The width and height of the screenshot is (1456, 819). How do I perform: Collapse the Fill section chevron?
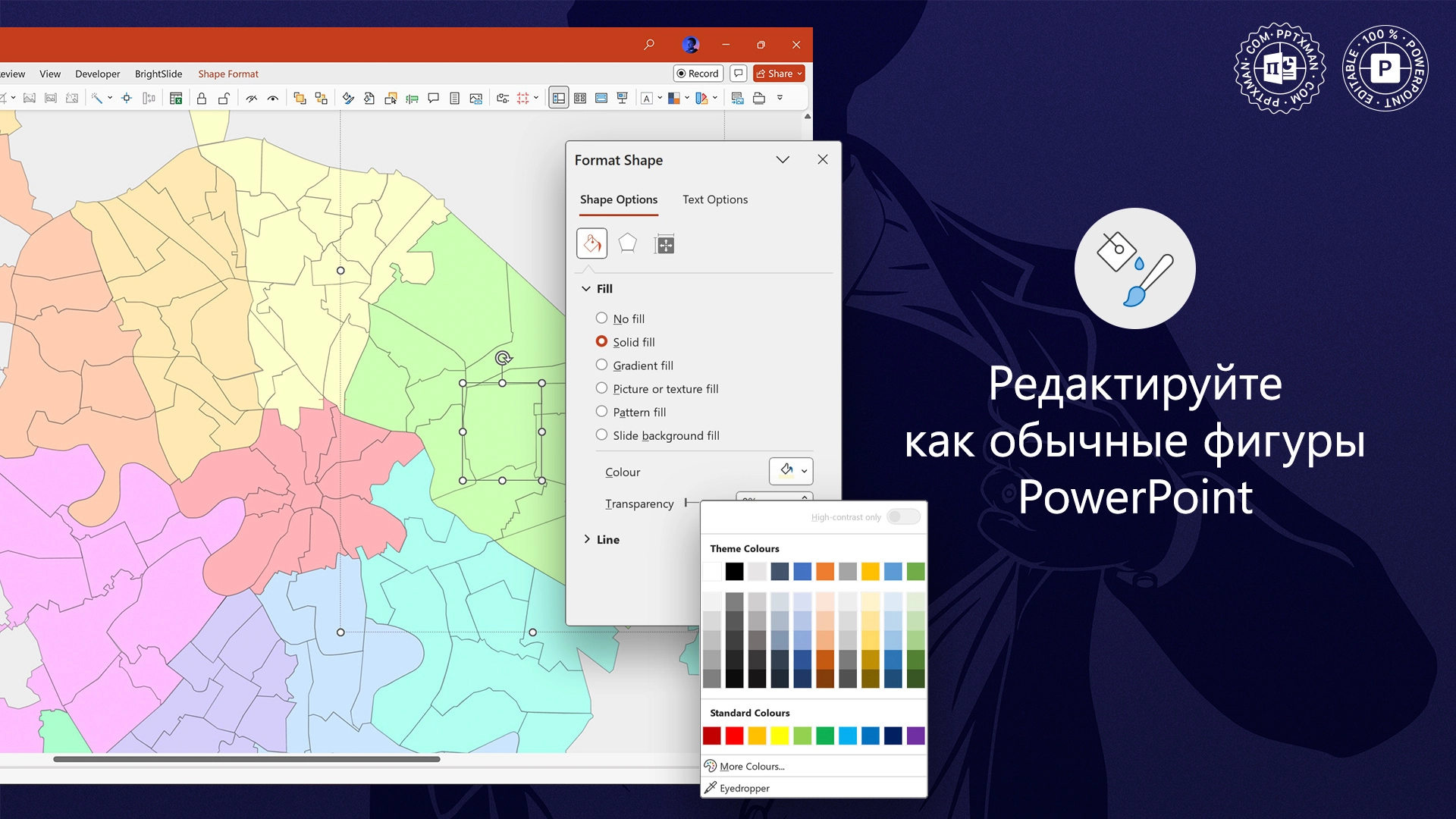586,288
